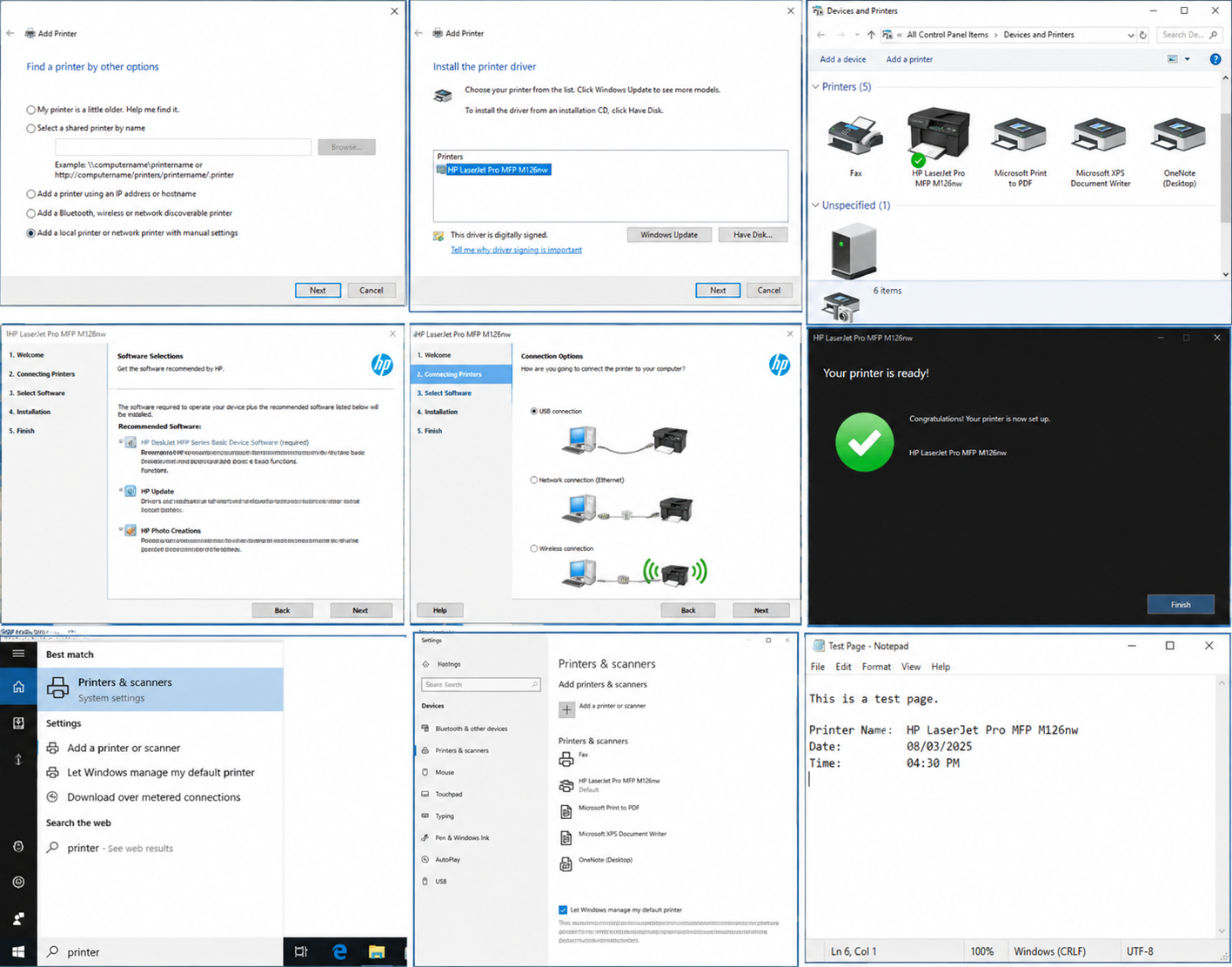
Task: Click the Start search box containing 'printer'
Action: 160,951
